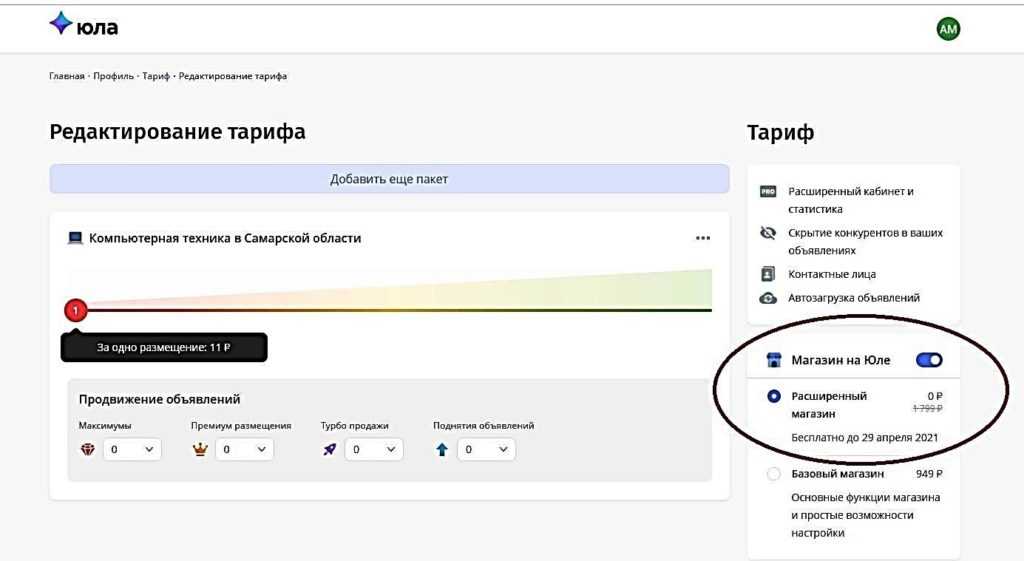Screen dimensions: 1024x561
Task: Click the PRO Расширенный кабинет icon
Action: [768, 191]
